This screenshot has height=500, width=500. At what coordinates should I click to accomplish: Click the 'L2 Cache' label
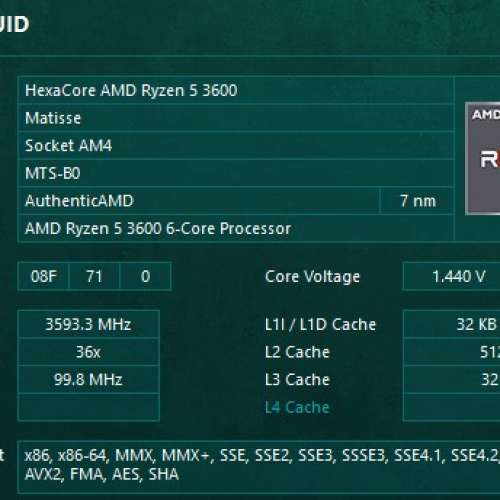pyautogui.click(x=297, y=352)
